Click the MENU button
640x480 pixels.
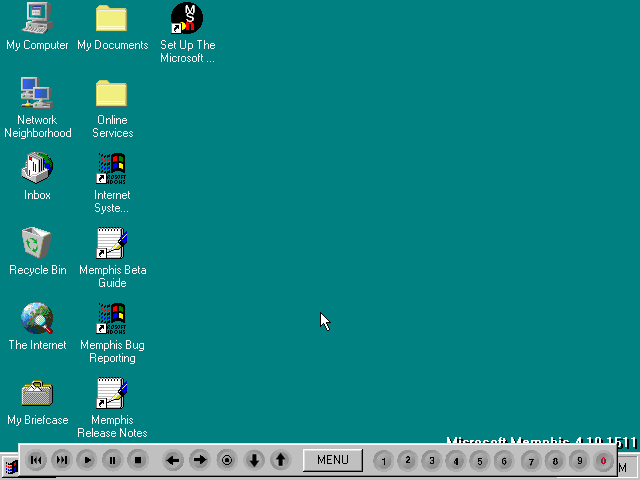pyautogui.click(x=333, y=460)
